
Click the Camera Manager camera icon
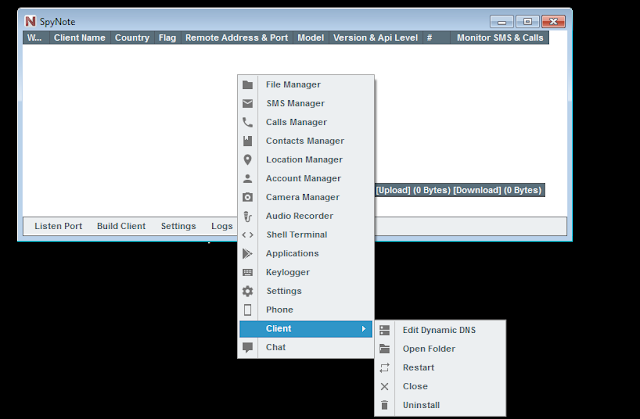tap(247, 197)
